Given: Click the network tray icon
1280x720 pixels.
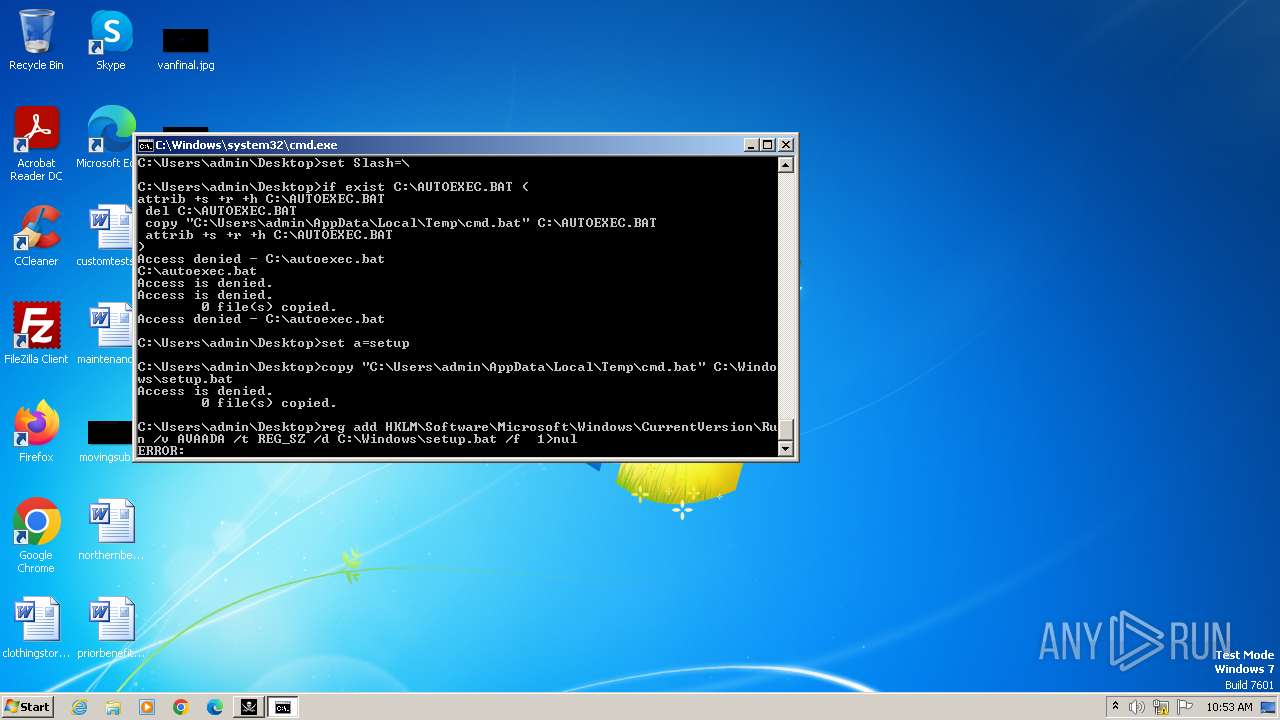Looking at the screenshot, I should click(x=1161, y=707).
